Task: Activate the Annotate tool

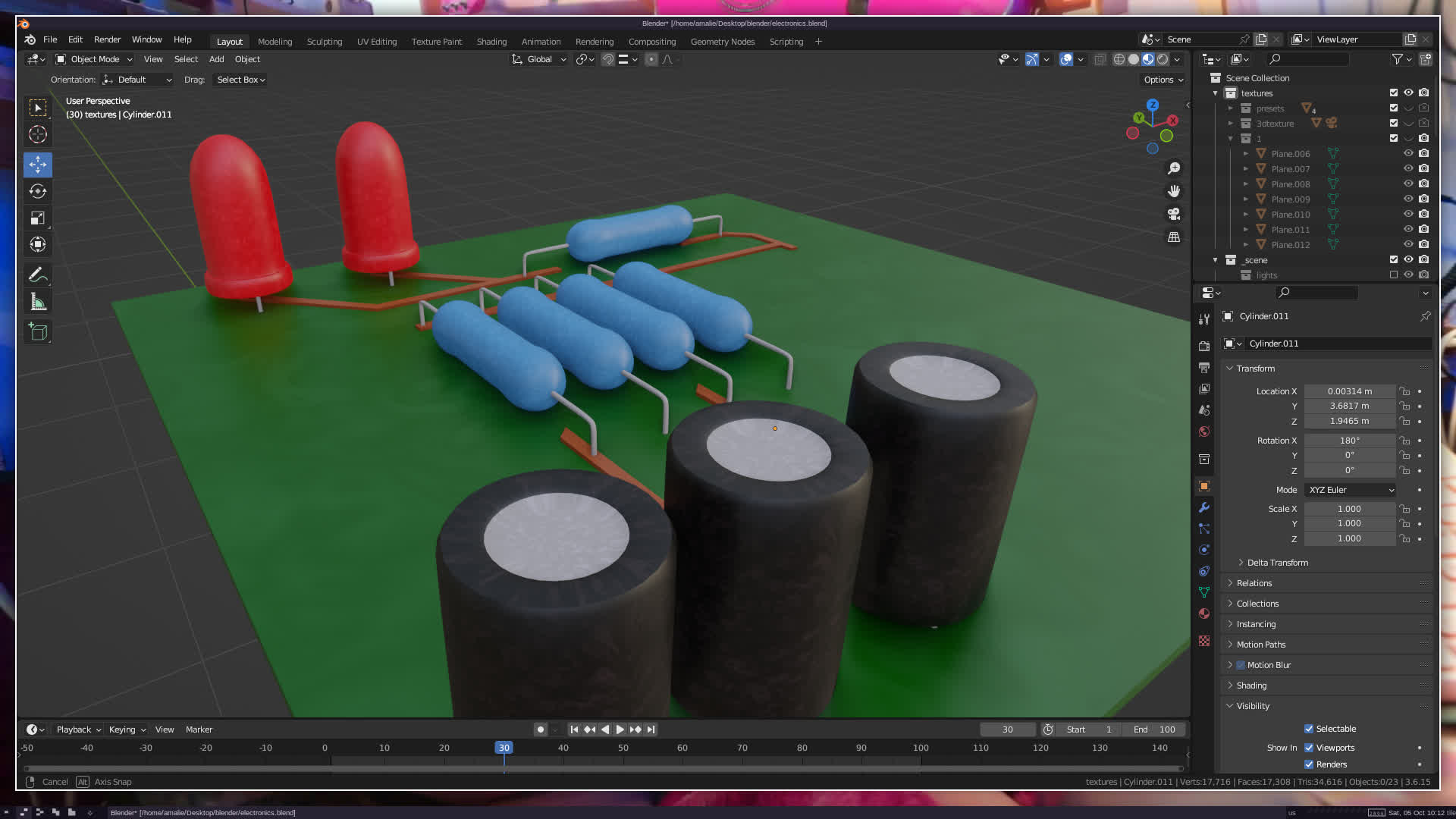Action: coord(38,275)
